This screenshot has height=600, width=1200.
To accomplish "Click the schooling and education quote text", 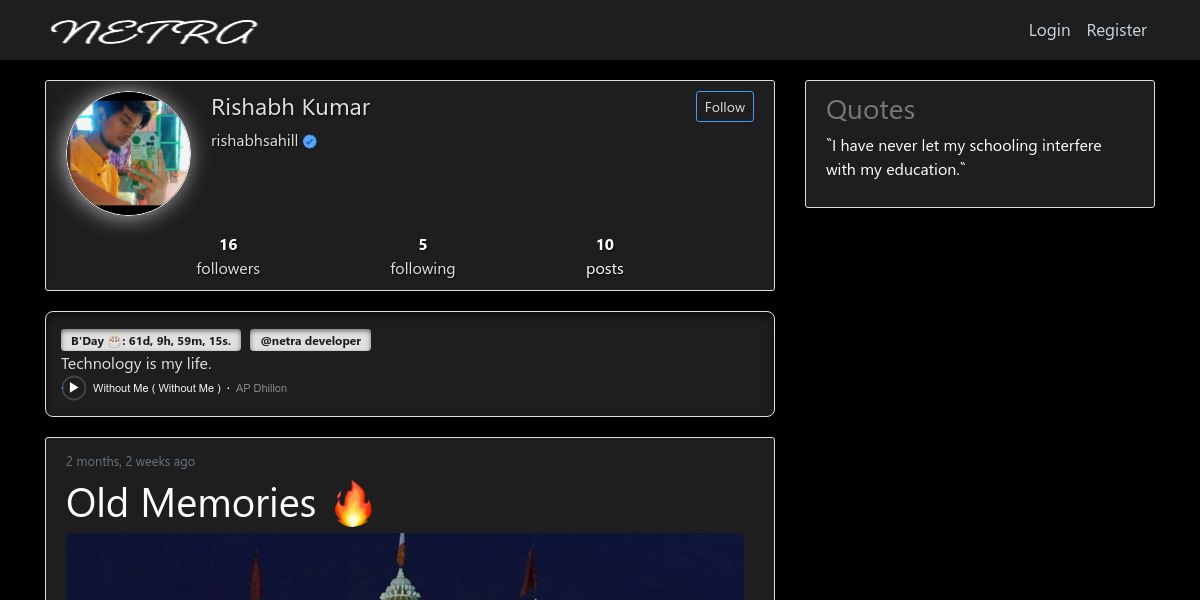I will (x=964, y=157).
